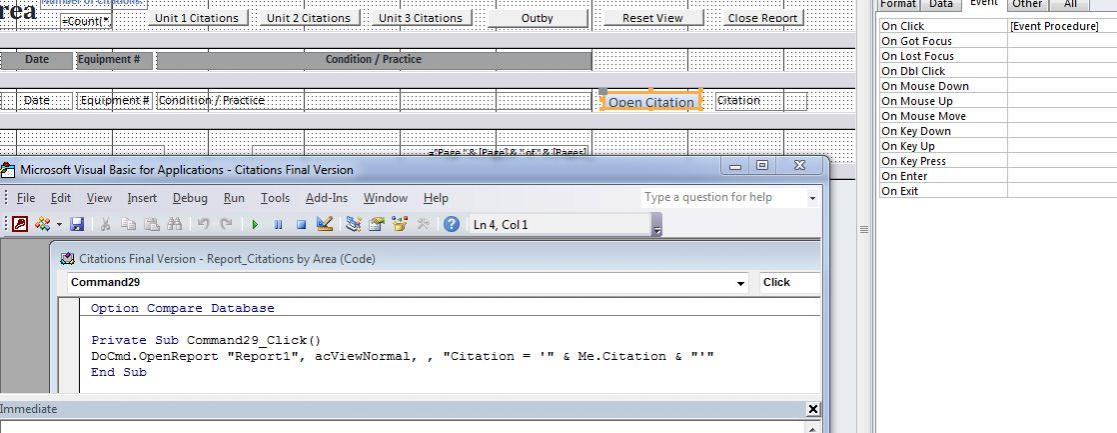The width and height of the screenshot is (1117, 433).
Task: Click the Cut scissors icon
Action: point(105,224)
